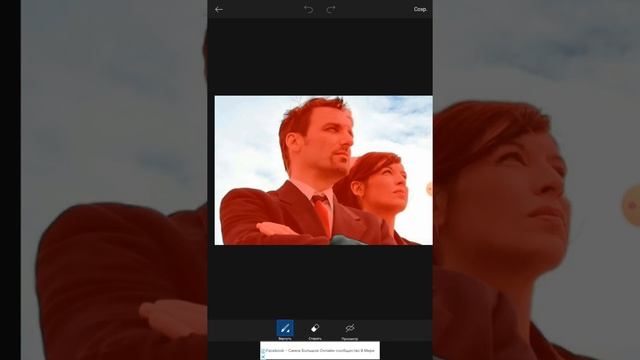Image resolution: width=640 pixels, height=360 pixels.
Task: Close the ad with the X
Action: point(263,357)
